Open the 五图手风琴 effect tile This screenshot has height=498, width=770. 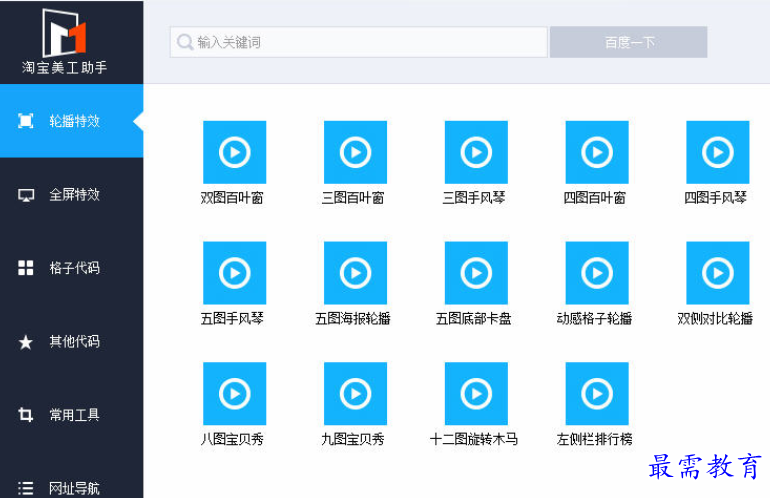(235, 273)
